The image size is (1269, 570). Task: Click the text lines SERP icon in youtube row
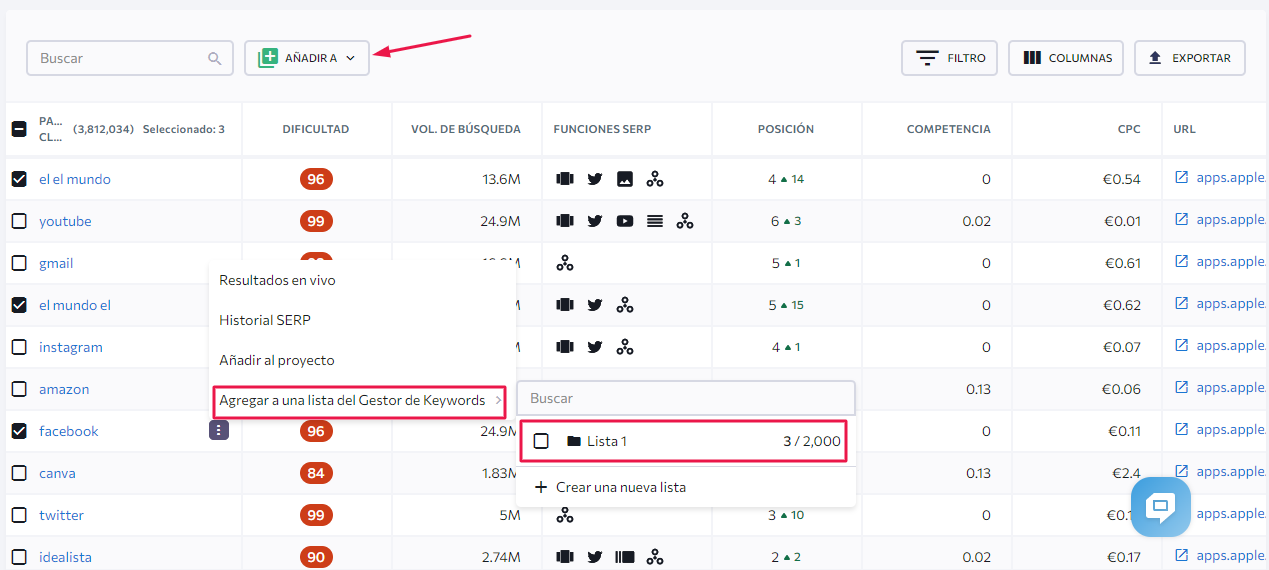point(655,221)
